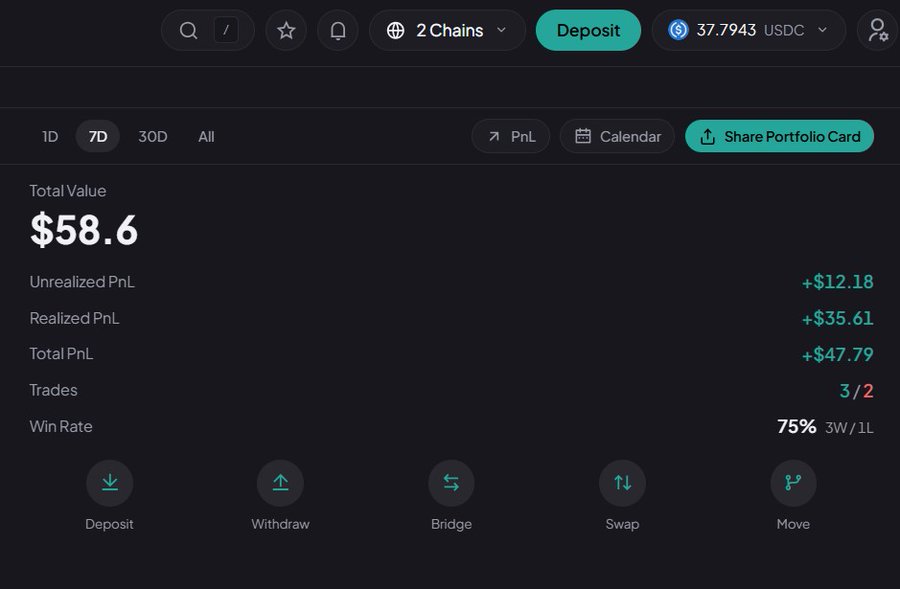The width and height of the screenshot is (900, 589).
Task: Click the green Deposit button in header
Action: click(588, 30)
